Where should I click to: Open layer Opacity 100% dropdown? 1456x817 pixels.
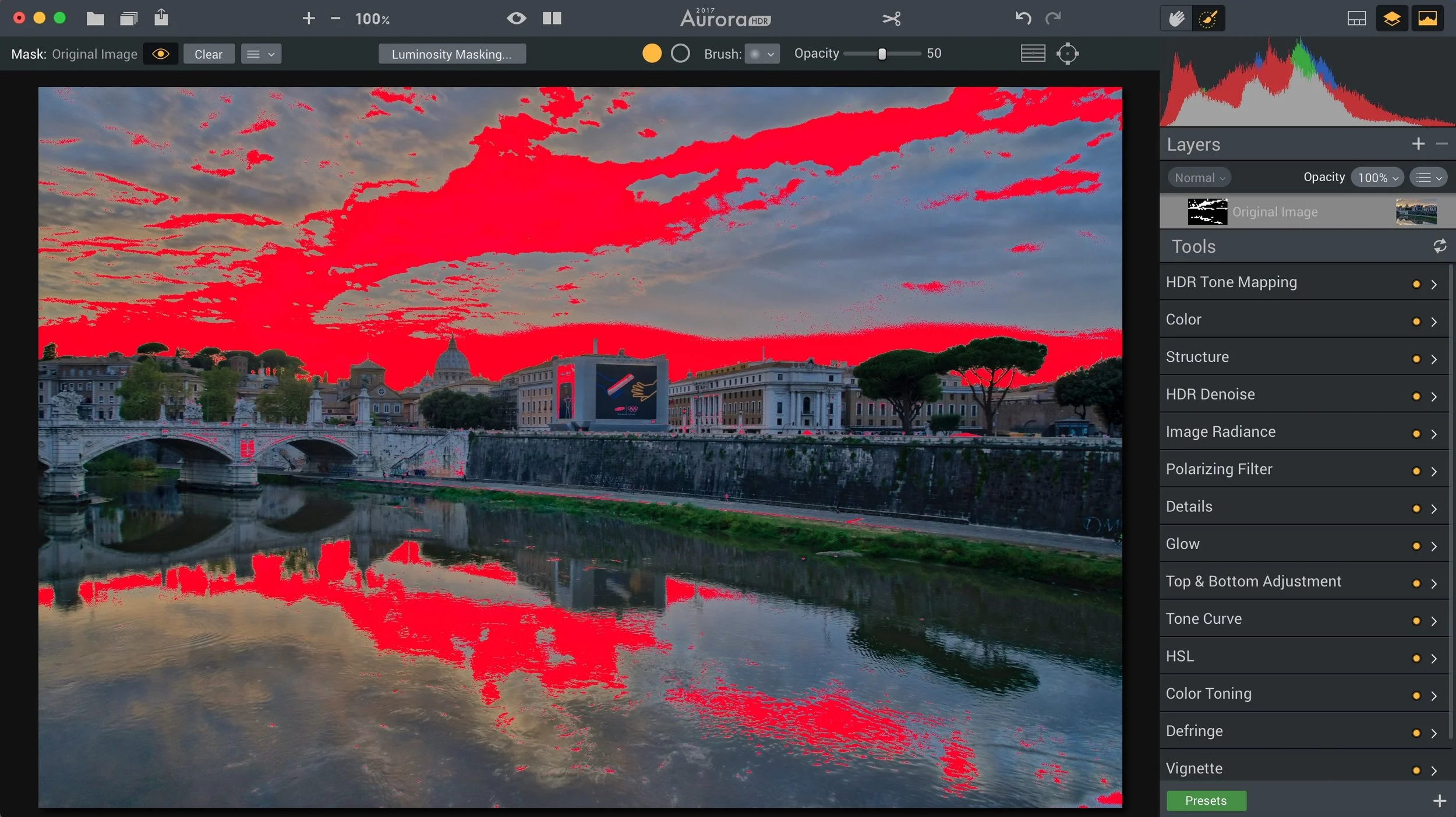click(1377, 178)
